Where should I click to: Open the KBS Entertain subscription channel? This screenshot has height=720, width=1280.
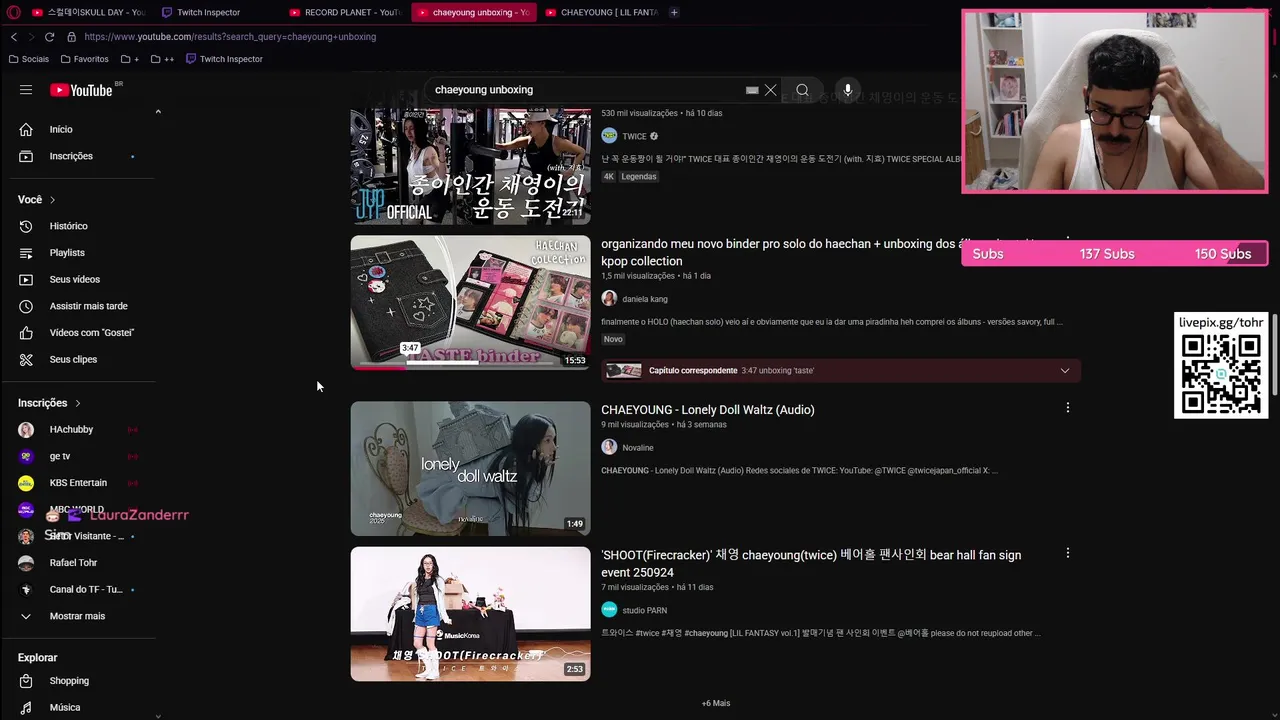coord(78,483)
